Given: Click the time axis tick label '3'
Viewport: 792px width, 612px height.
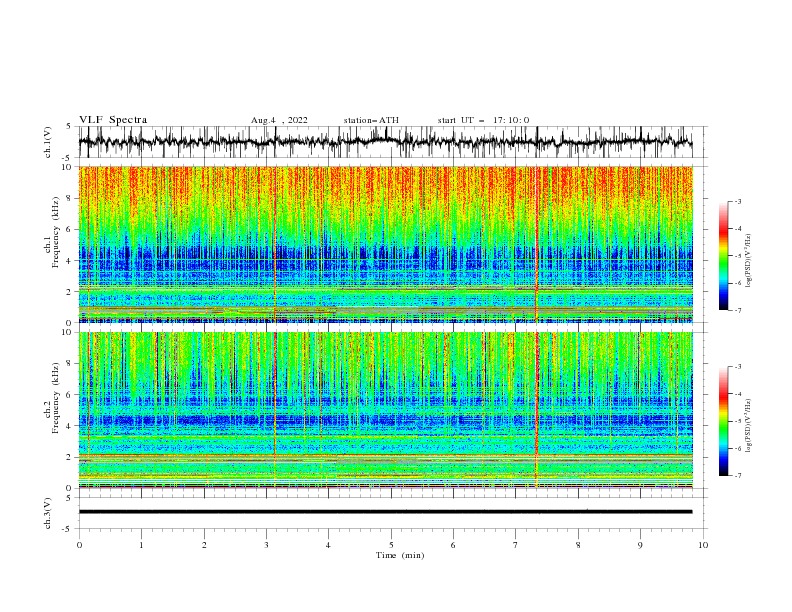Looking at the screenshot, I should pos(266,545).
